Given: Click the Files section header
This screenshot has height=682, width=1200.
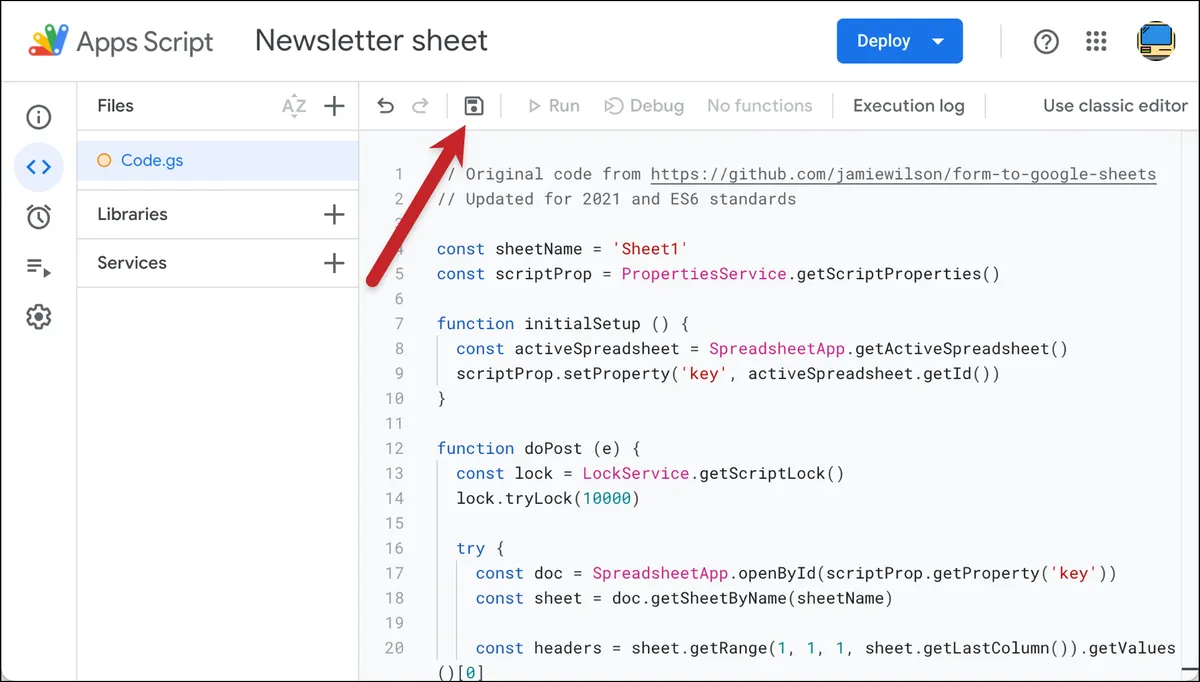Looking at the screenshot, I should (116, 106).
